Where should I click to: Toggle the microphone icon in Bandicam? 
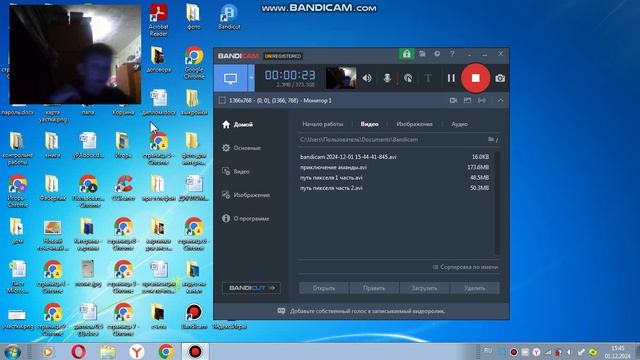click(387, 78)
